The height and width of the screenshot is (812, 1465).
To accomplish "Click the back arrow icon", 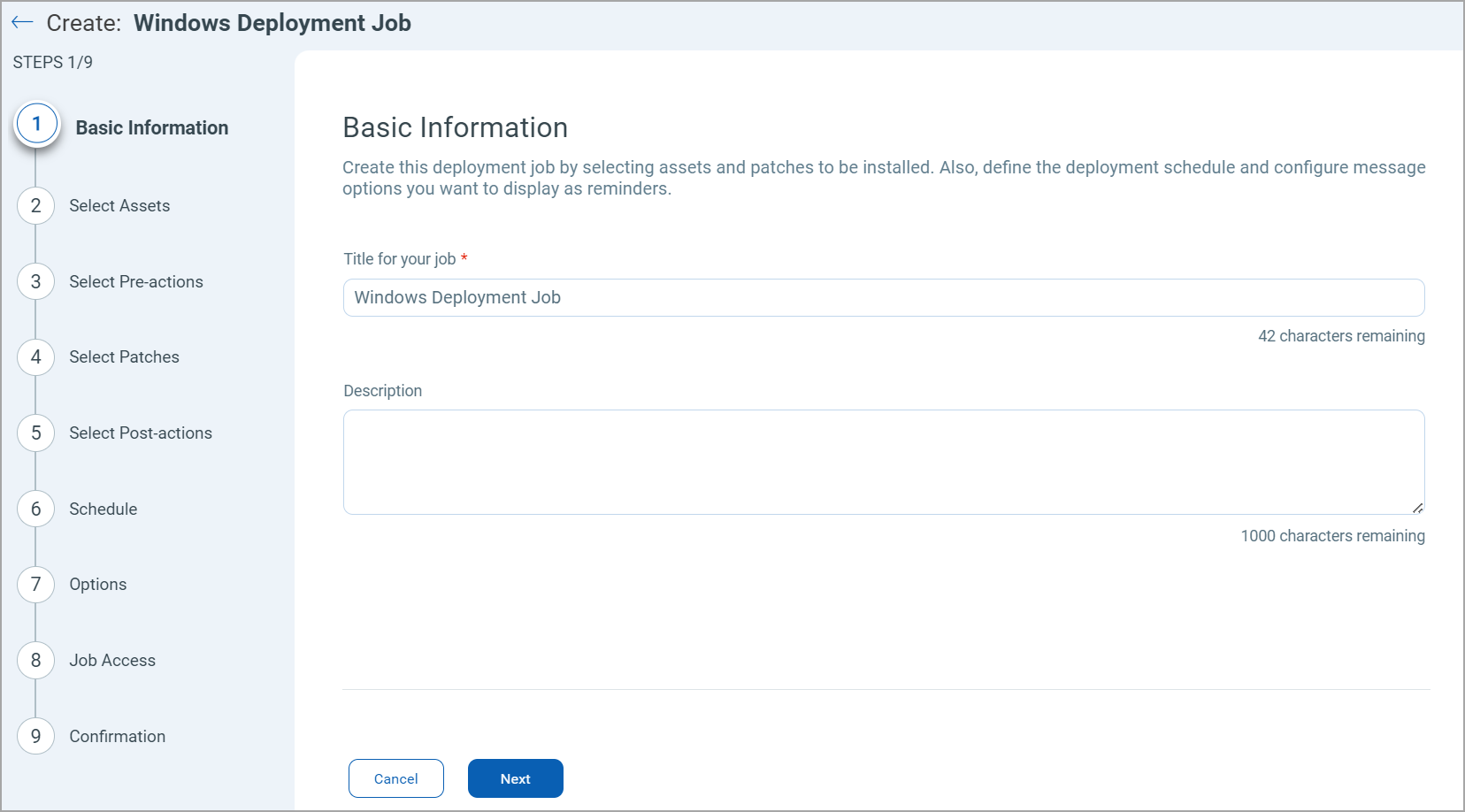I will click(x=22, y=23).
